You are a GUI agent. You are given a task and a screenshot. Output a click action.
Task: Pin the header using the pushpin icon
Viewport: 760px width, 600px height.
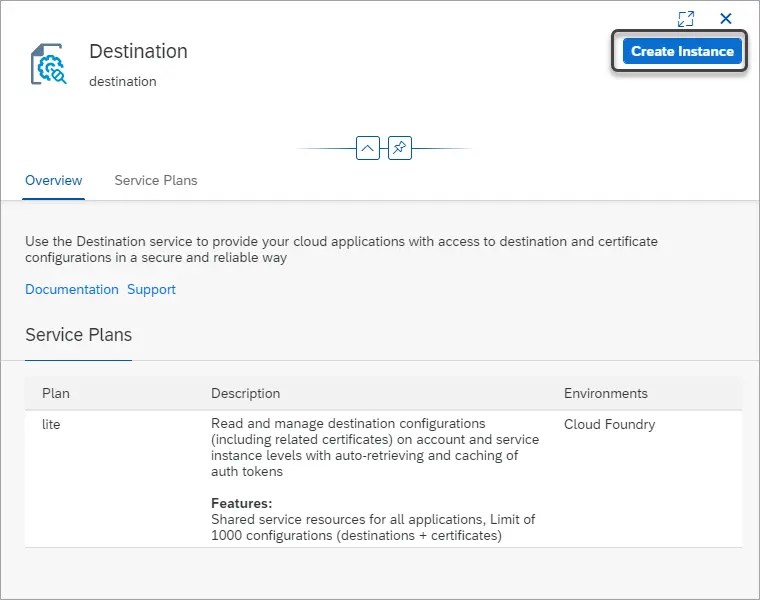point(400,148)
